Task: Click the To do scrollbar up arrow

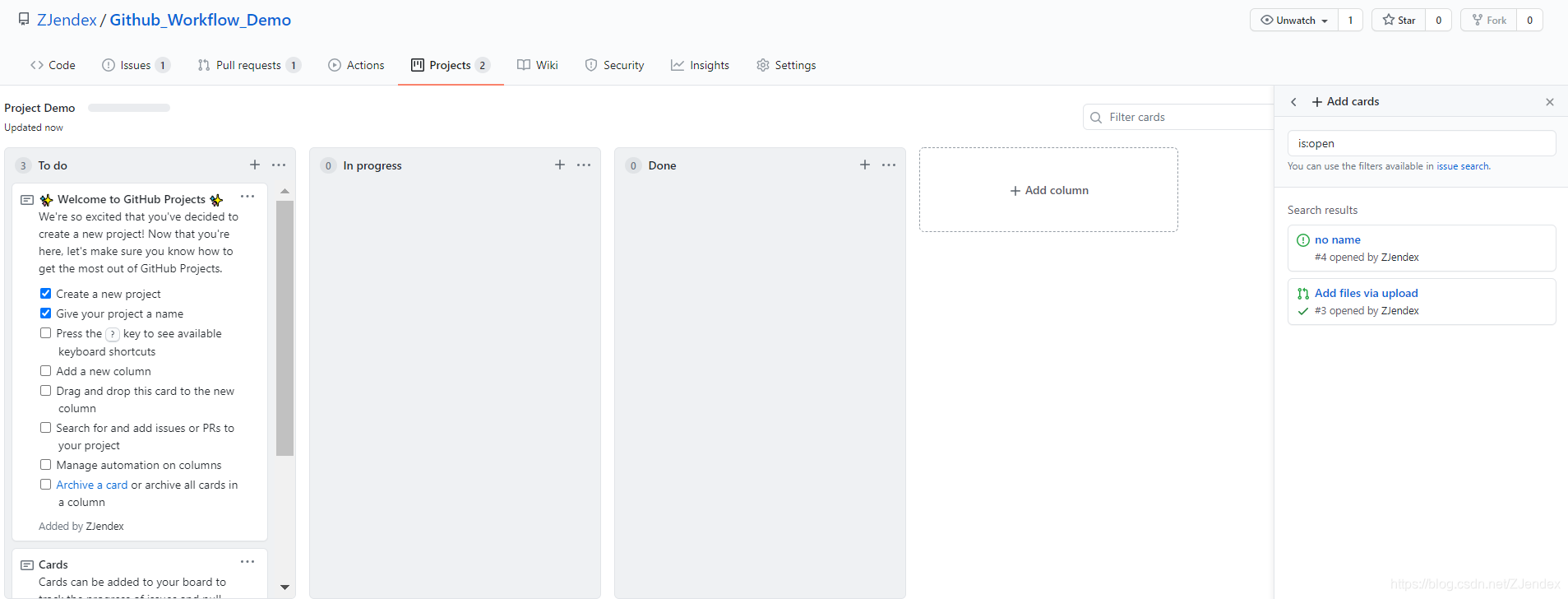Action: [x=285, y=191]
